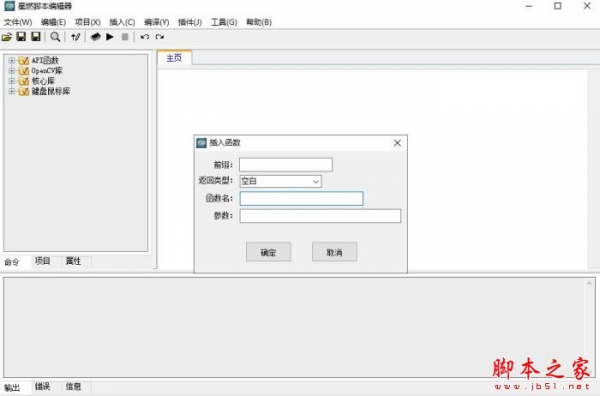The height and width of the screenshot is (396, 600).
Task: Switch to the 输出 bottom tab
Action: pos(12,388)
